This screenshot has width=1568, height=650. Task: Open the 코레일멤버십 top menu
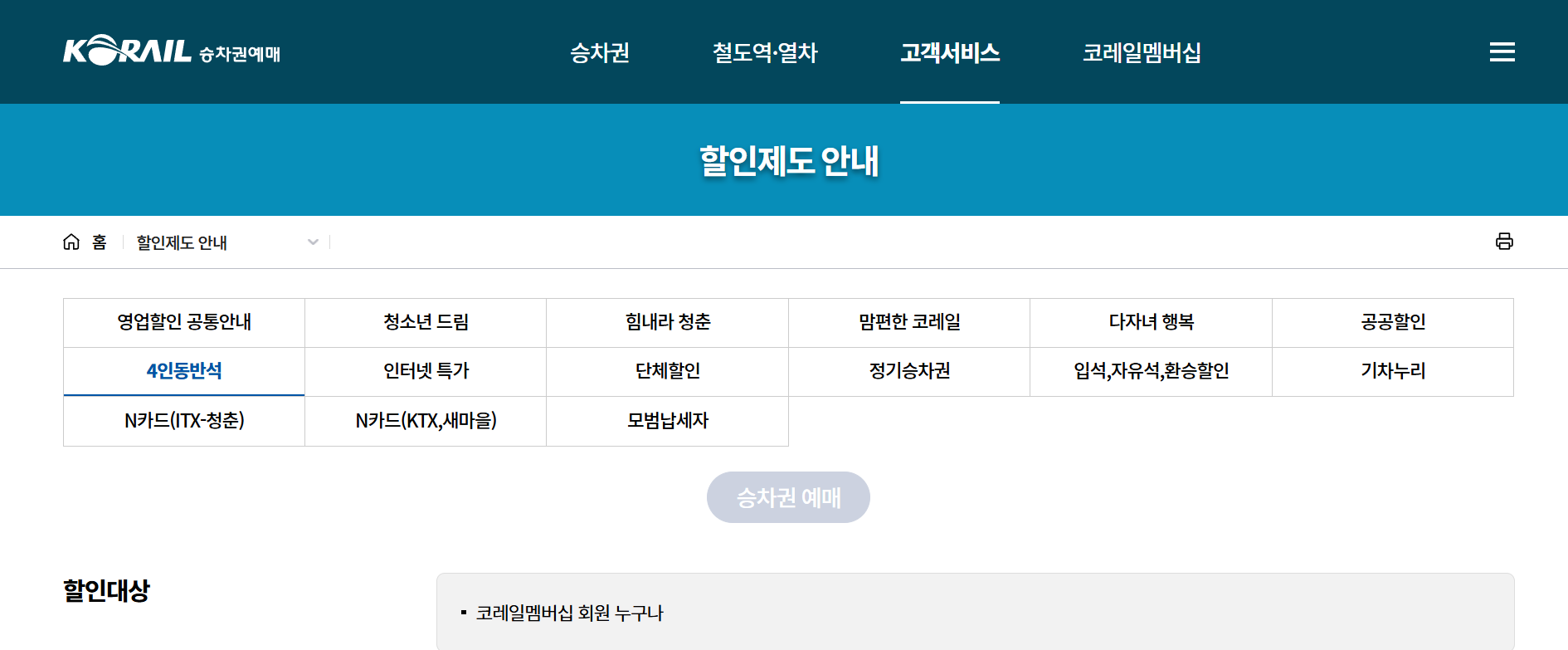pos(1142,52)
